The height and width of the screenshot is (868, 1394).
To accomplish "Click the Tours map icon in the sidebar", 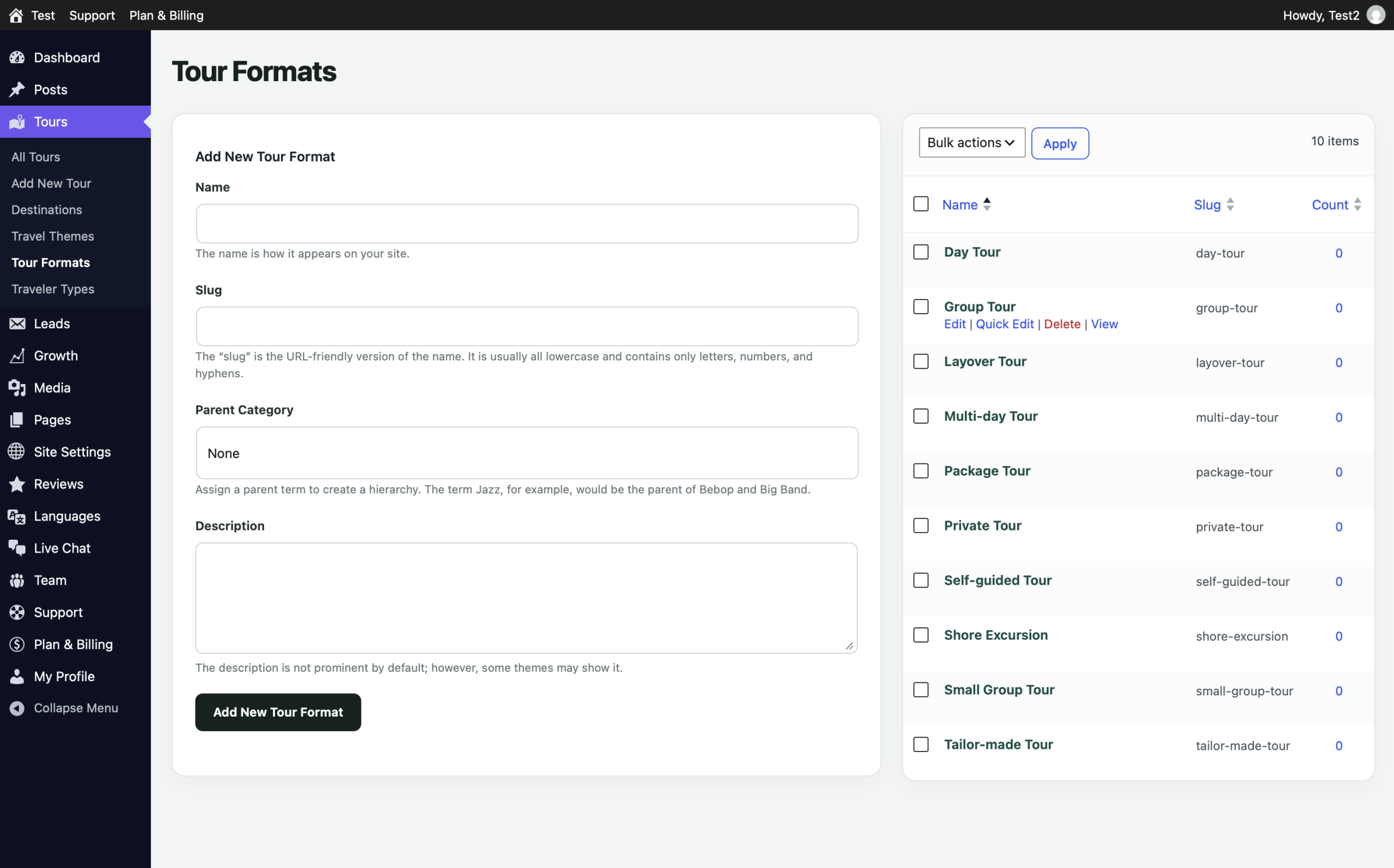I will pyautogui.click(x=17, y=121).
